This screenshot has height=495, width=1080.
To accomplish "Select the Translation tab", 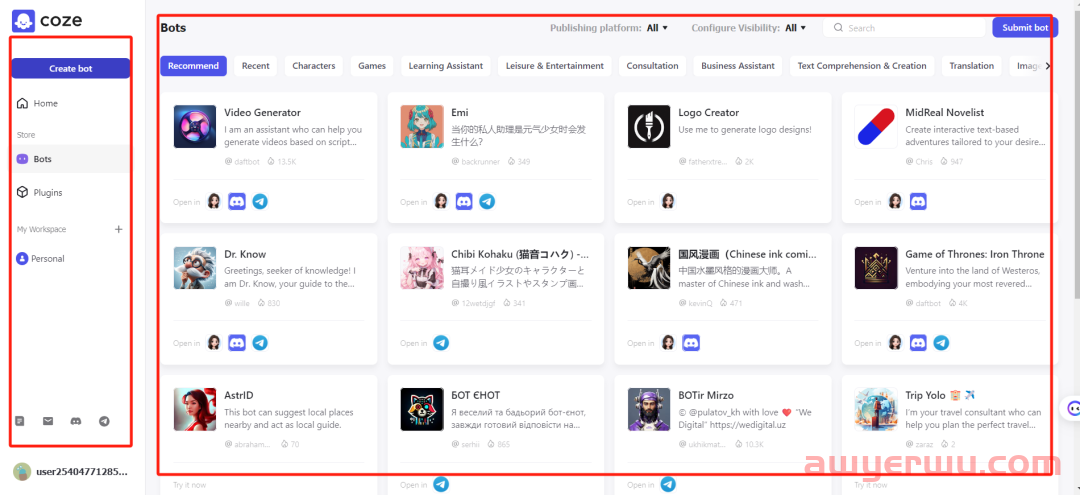I will pyautogui.click(x=972, y=66).
